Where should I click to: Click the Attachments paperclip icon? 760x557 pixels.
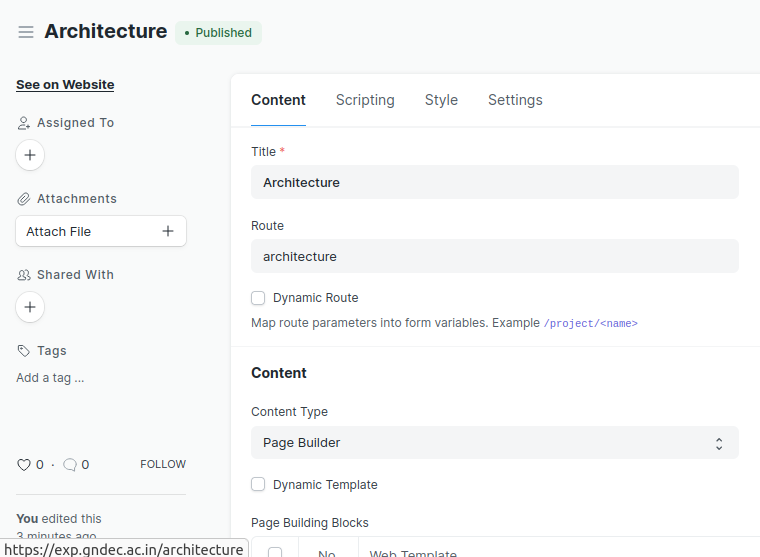(x=24, y=199)
